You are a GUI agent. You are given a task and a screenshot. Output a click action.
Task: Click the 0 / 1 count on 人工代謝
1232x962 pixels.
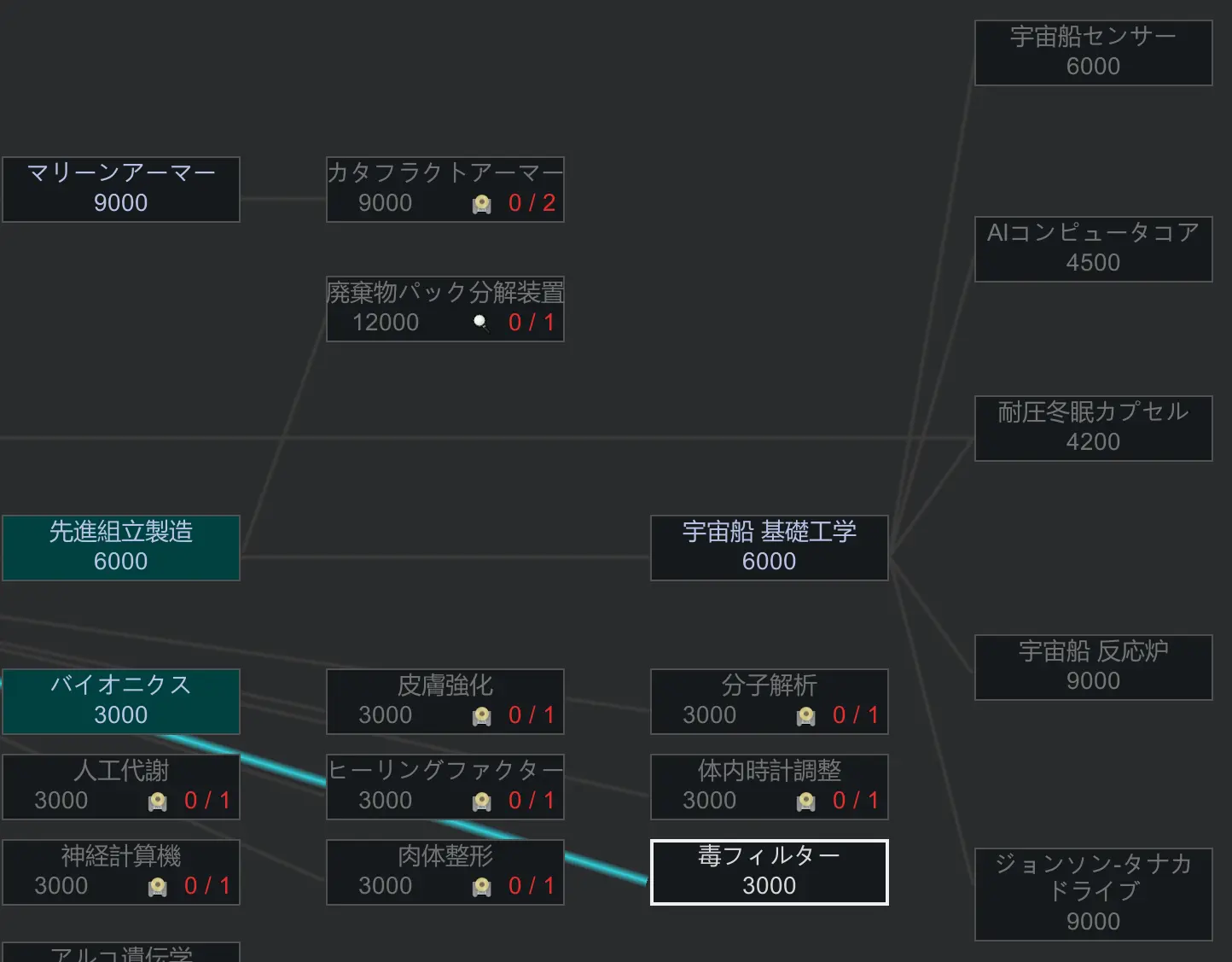click(x=207, y=801)
